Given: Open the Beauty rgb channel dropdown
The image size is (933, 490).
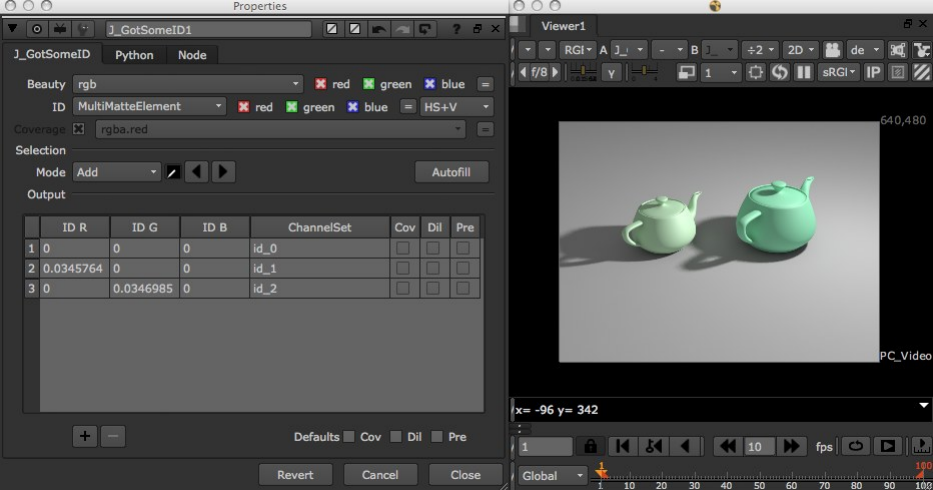Looking at the screenshot, I should click(x=188, y=85).
